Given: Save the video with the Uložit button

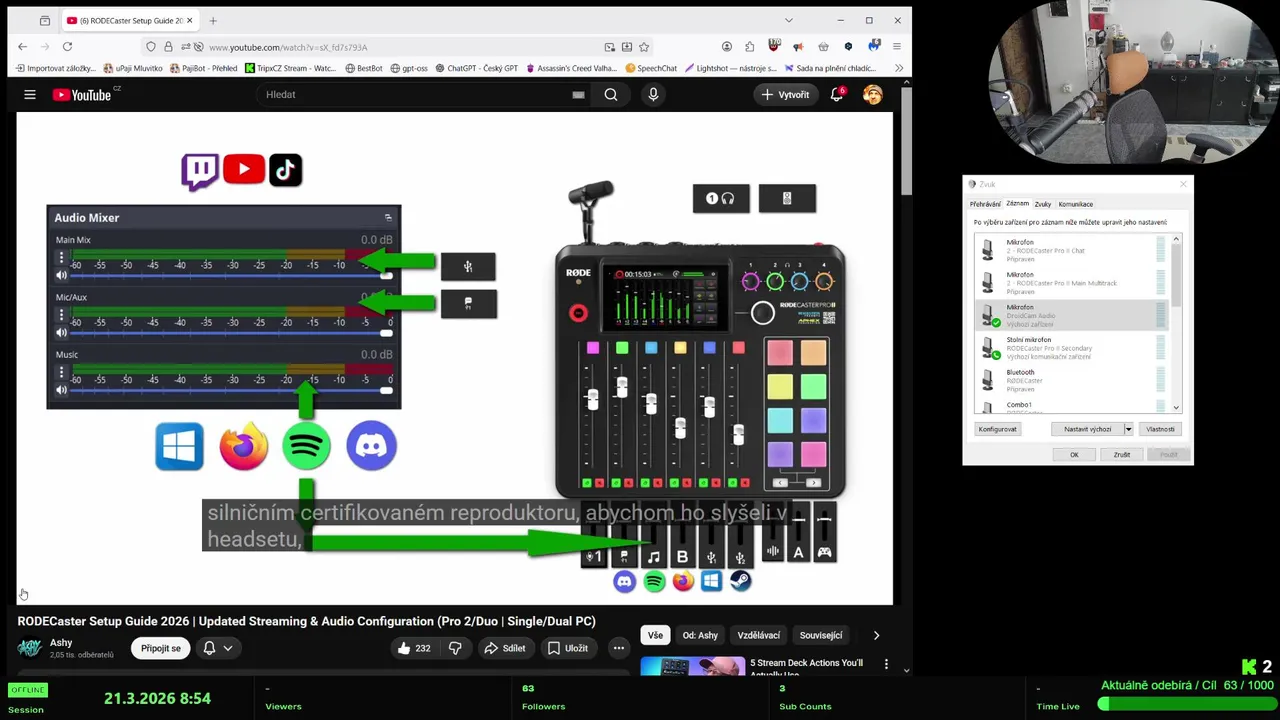Looking at the screenshot, I should [567, 648].
